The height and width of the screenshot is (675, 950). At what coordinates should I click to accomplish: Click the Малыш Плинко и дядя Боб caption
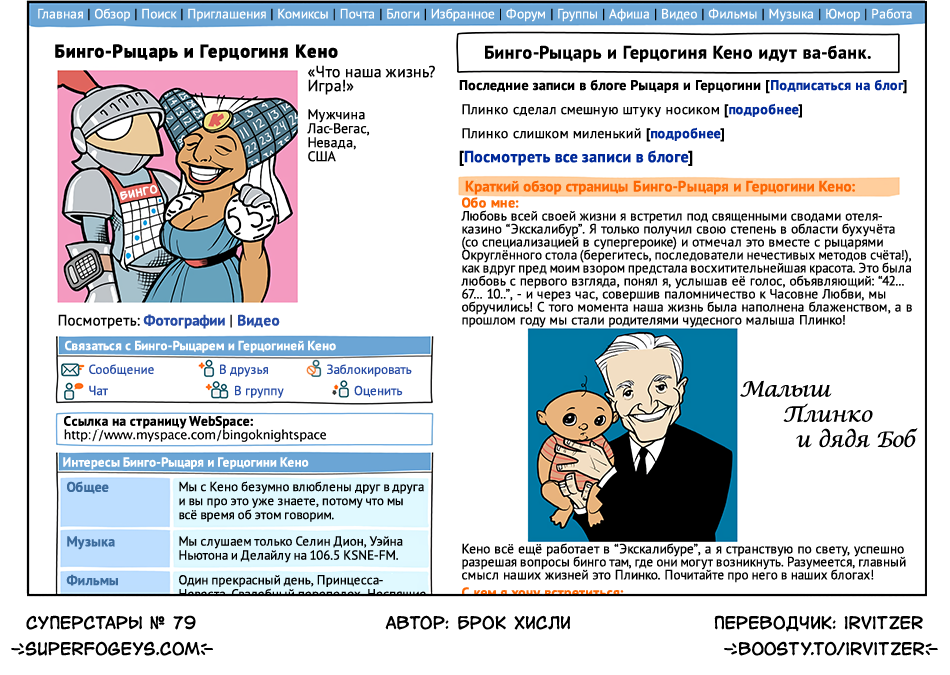(828, 414)
